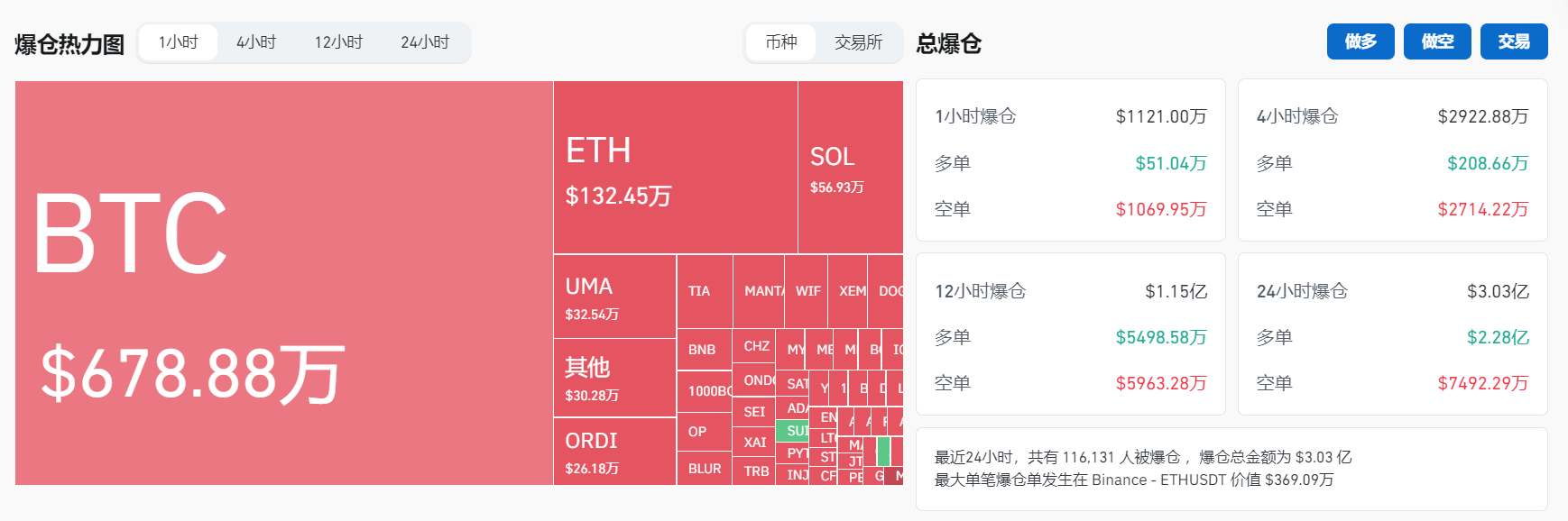
Task: Click the BTC heatmap block
Action: point(283,283)
